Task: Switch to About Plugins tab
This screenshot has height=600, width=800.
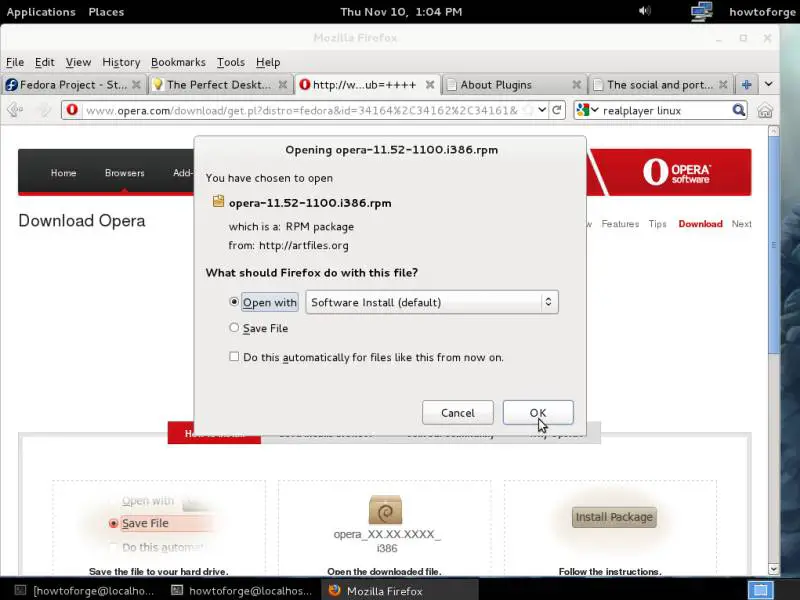Action: pyautogui.click(x=514, y=85)
